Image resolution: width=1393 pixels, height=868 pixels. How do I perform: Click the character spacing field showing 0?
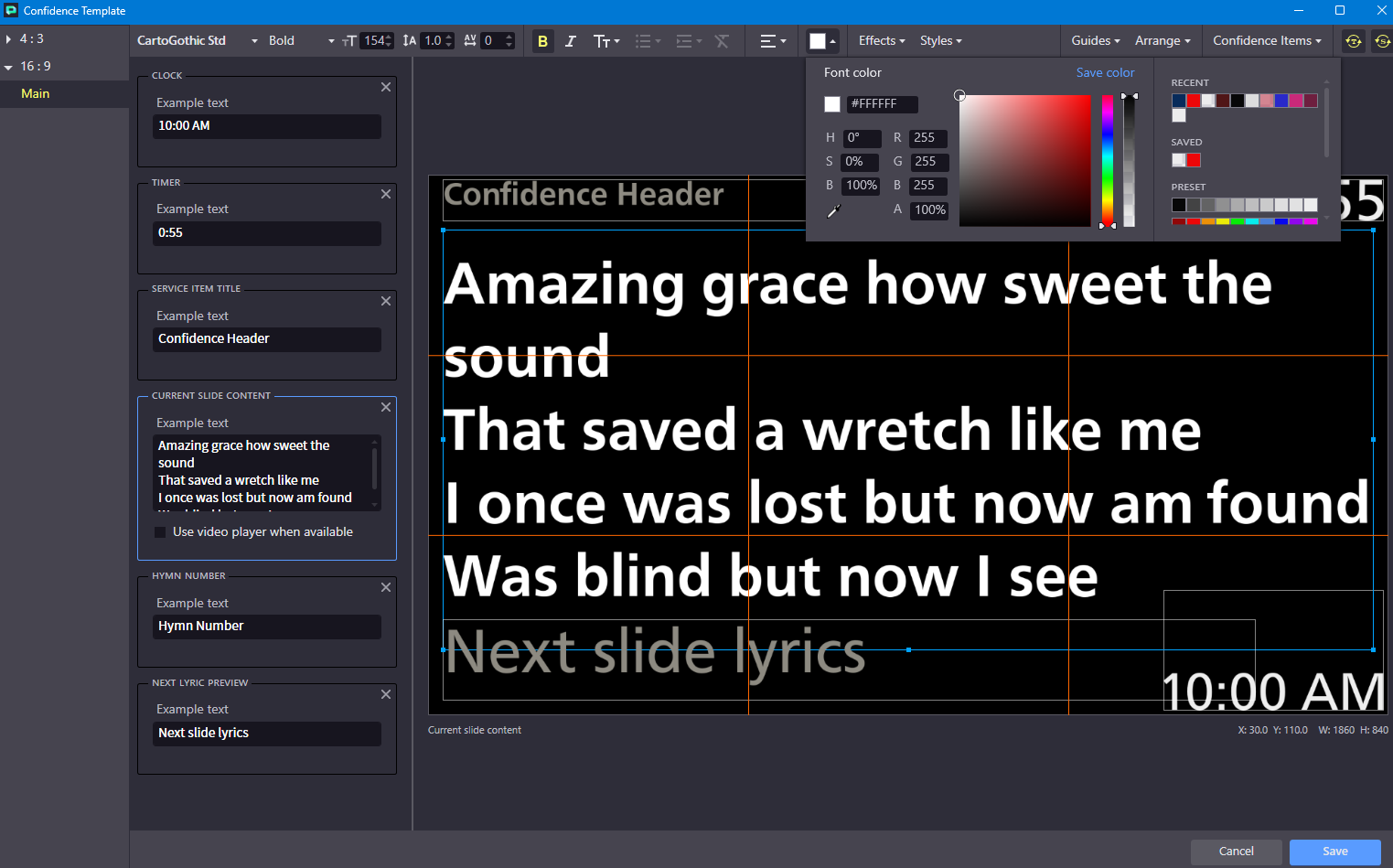498,41
